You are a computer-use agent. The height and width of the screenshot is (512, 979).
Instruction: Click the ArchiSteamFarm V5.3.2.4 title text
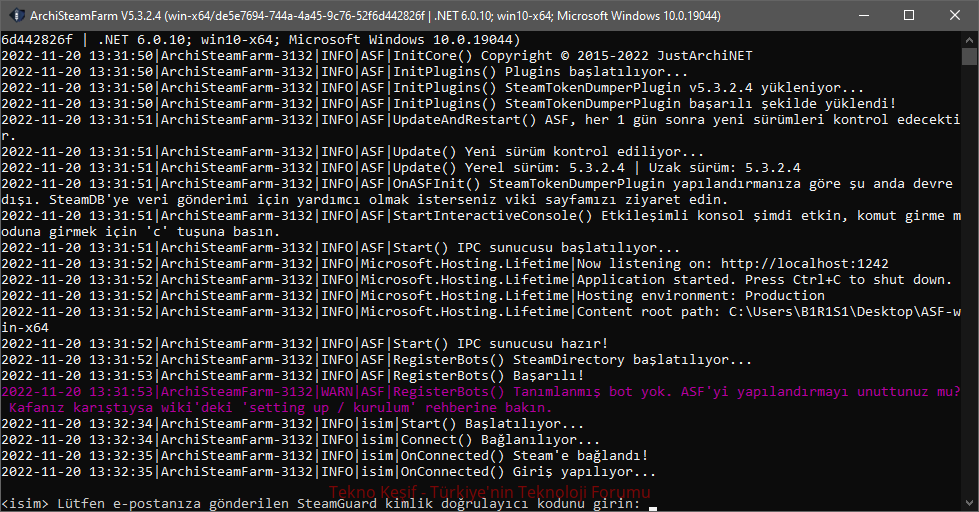click(375, 16)
